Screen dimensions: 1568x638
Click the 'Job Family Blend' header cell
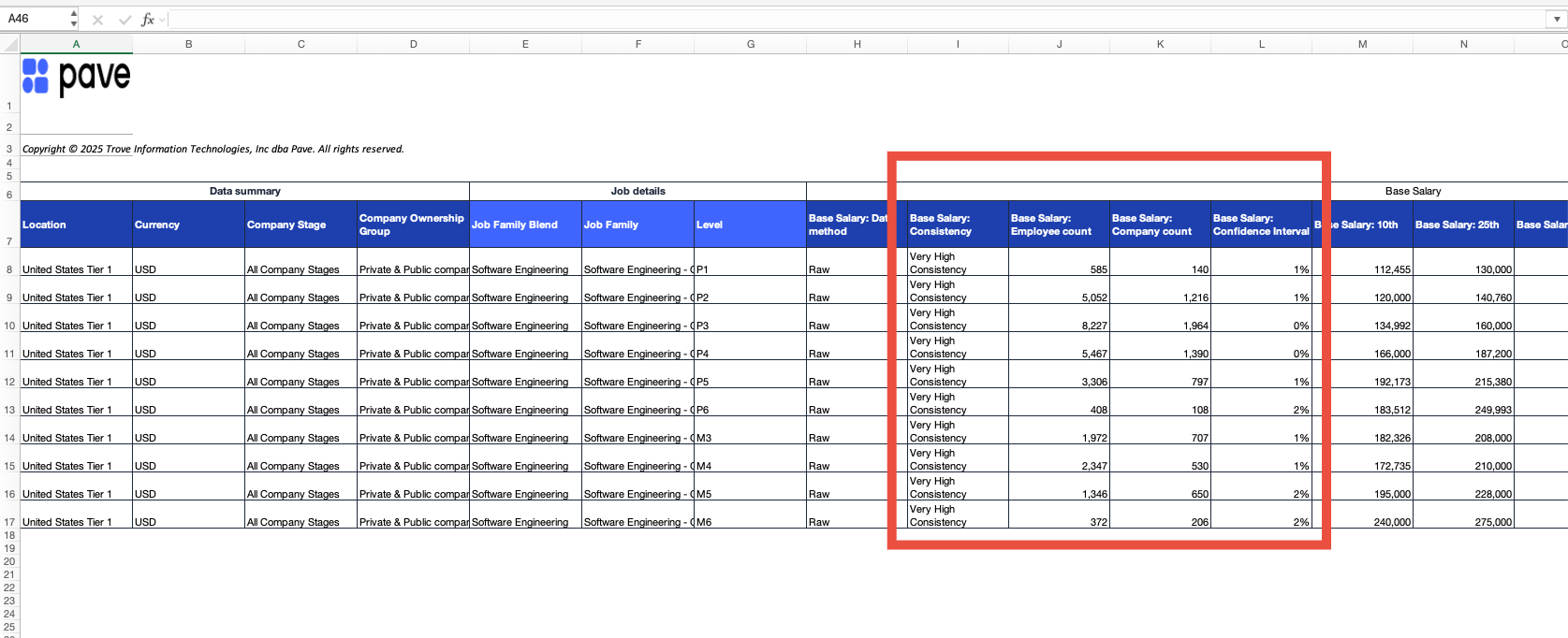526,225
